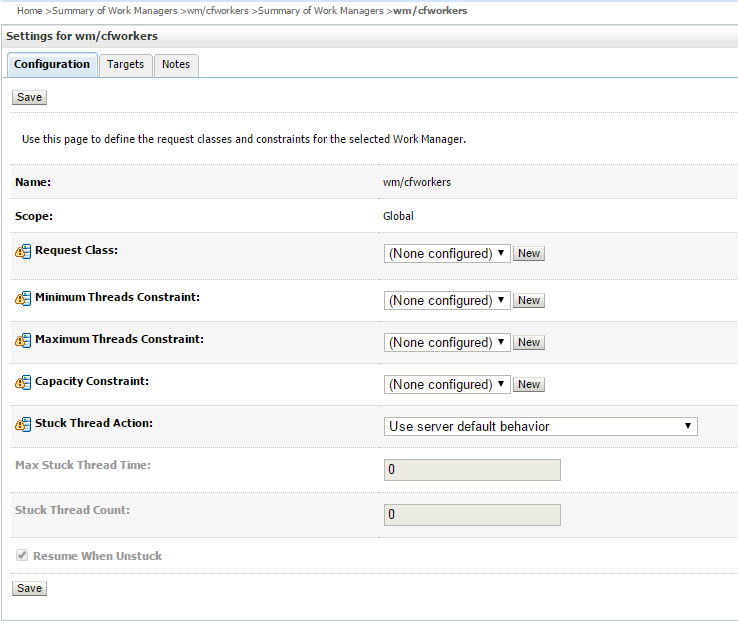Open the Stuck Thread Action dropdown

(x=540, y=426)
